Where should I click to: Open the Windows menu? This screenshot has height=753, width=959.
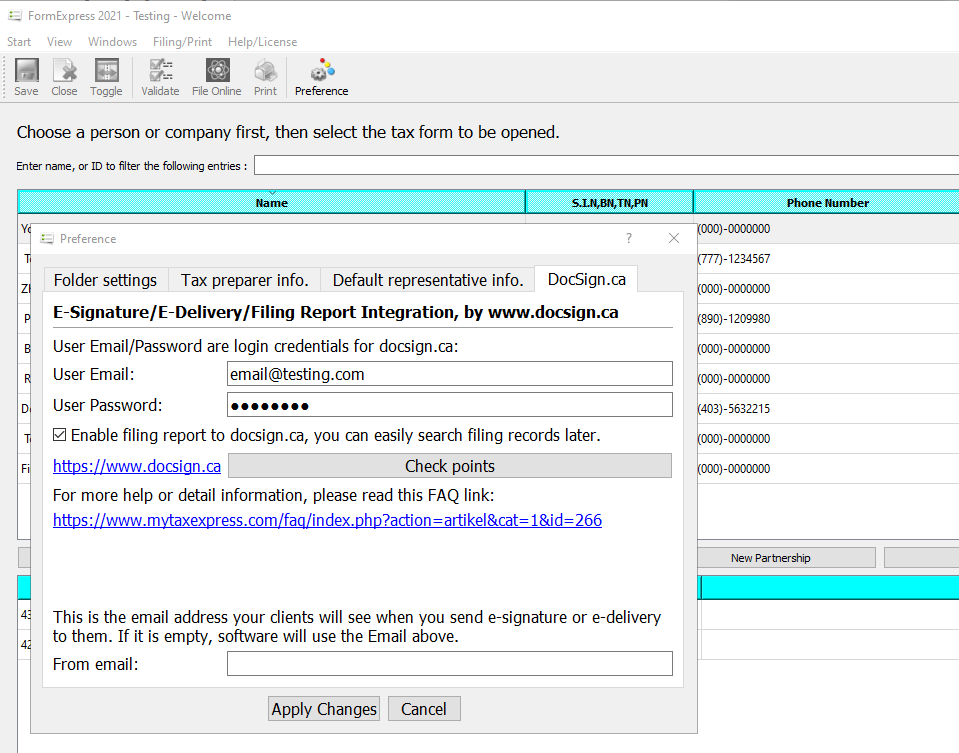point(113,42)
